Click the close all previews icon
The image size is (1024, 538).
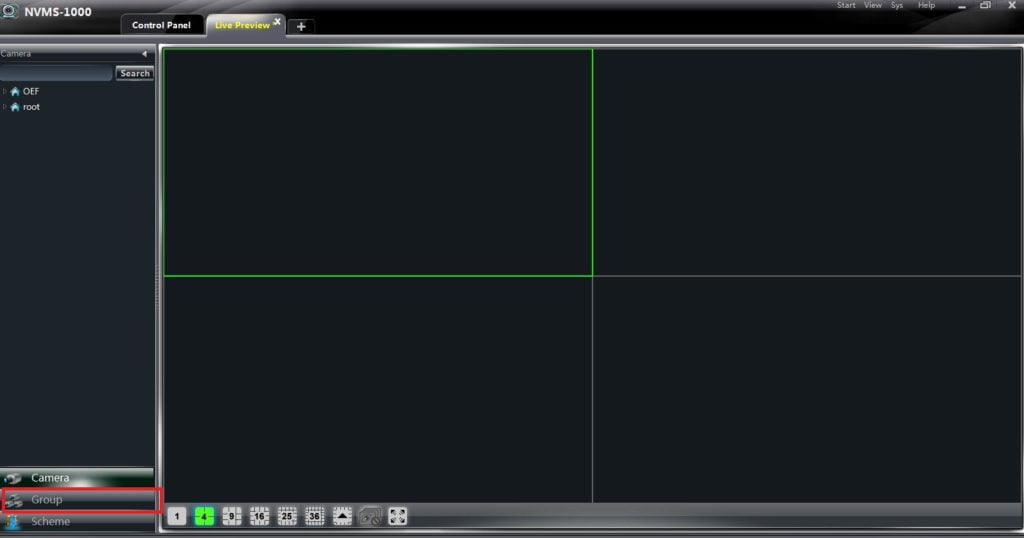click(x=370, y=516)
